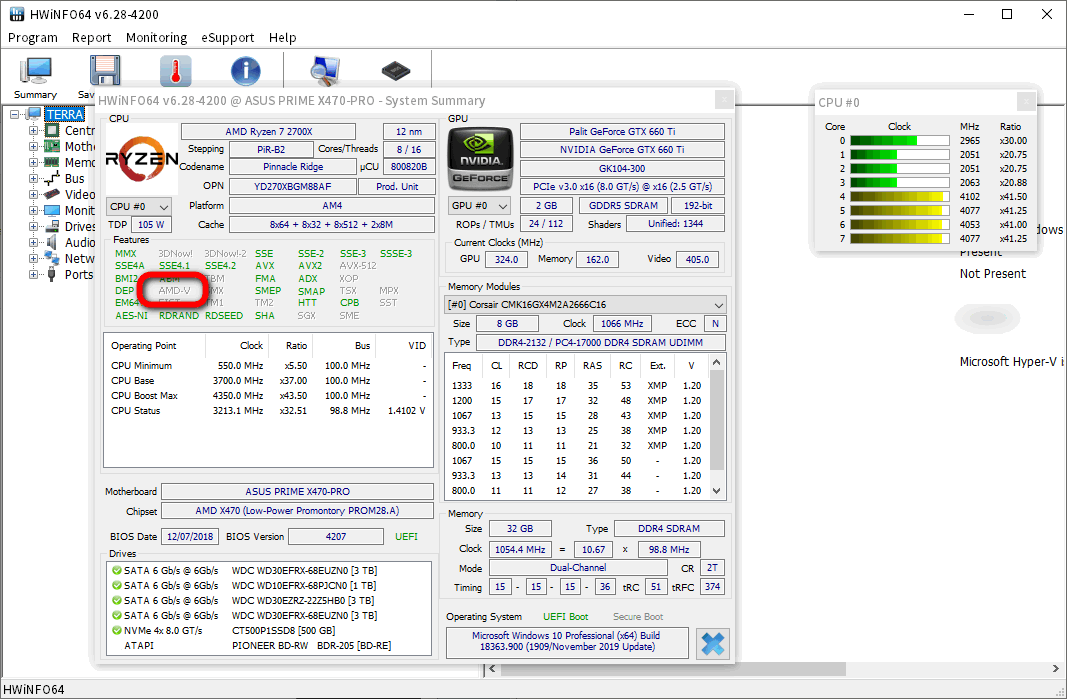This screenshot has height=699, width=1067.
Task: Click the main window horizontal scrollbar left arrow
Action: click(x=493, y=670)
